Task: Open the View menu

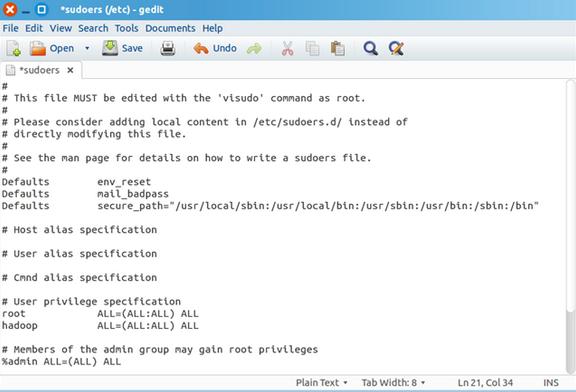Action: 61,28
